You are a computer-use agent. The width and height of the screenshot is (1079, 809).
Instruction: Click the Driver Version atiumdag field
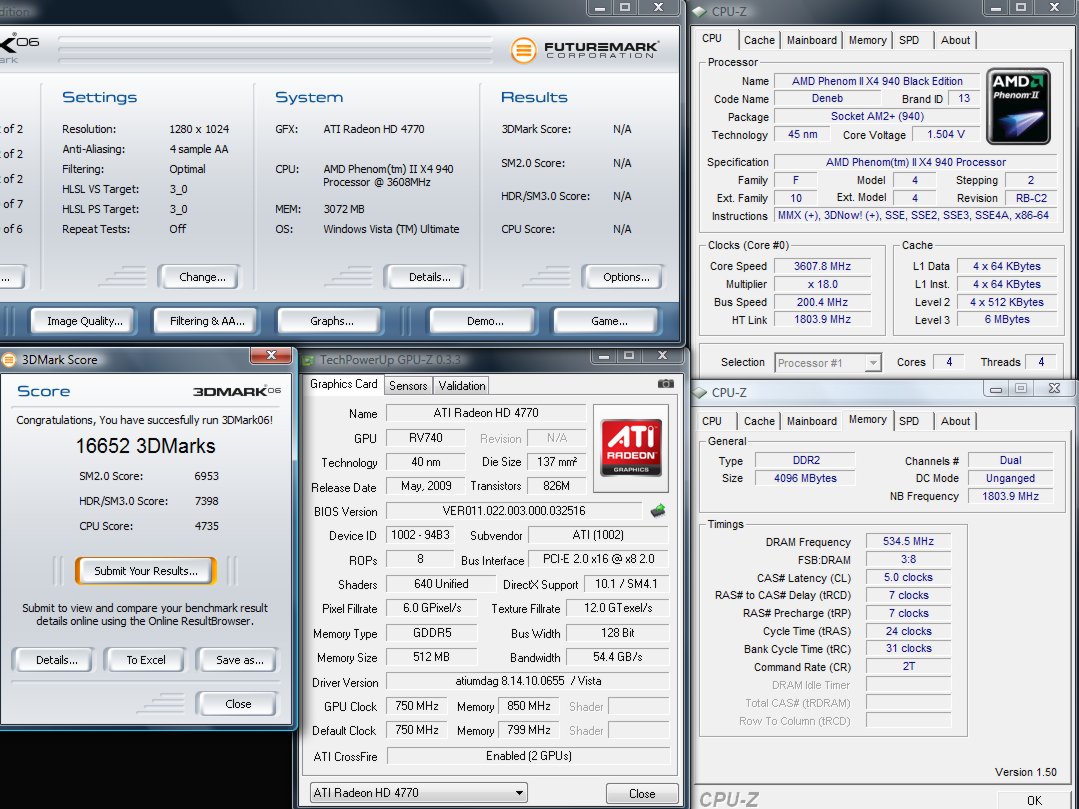point(528,681)
